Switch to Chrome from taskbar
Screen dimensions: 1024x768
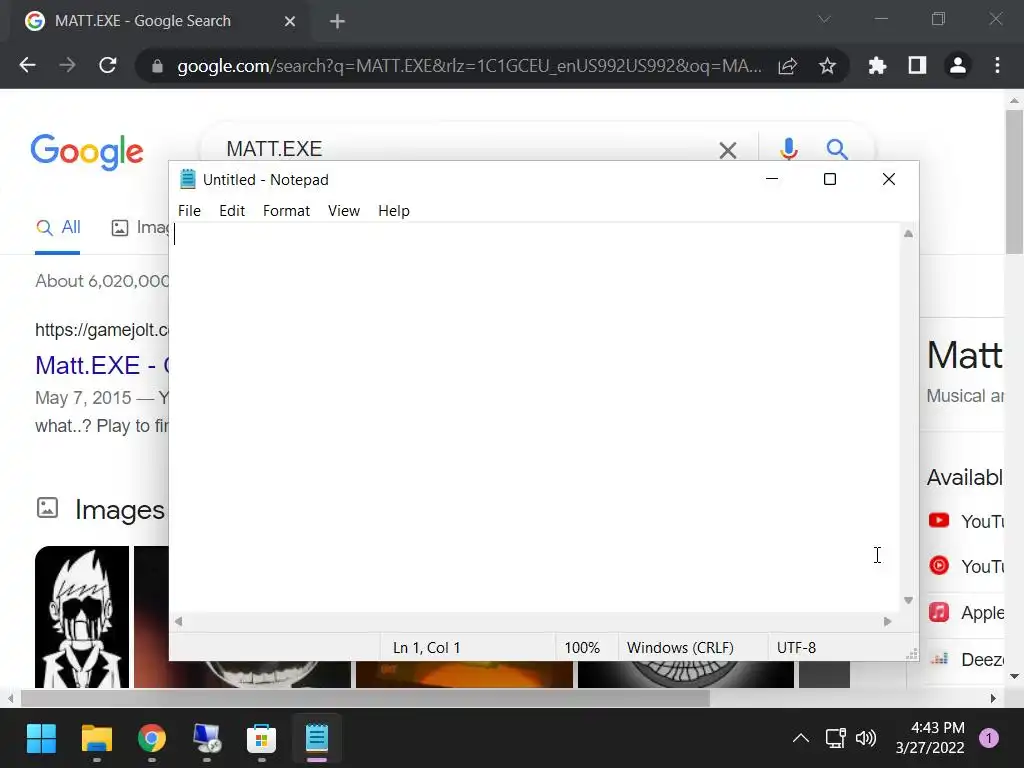point(152,739)
